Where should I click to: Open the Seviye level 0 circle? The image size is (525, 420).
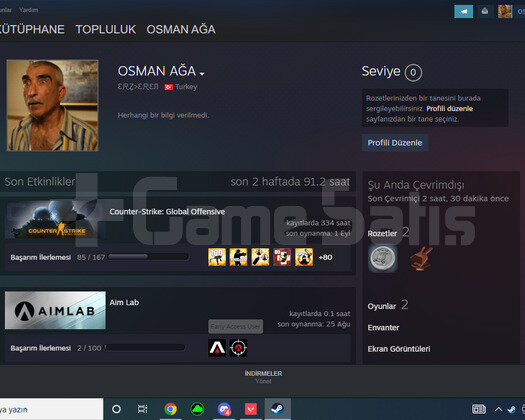coord(413,72)
